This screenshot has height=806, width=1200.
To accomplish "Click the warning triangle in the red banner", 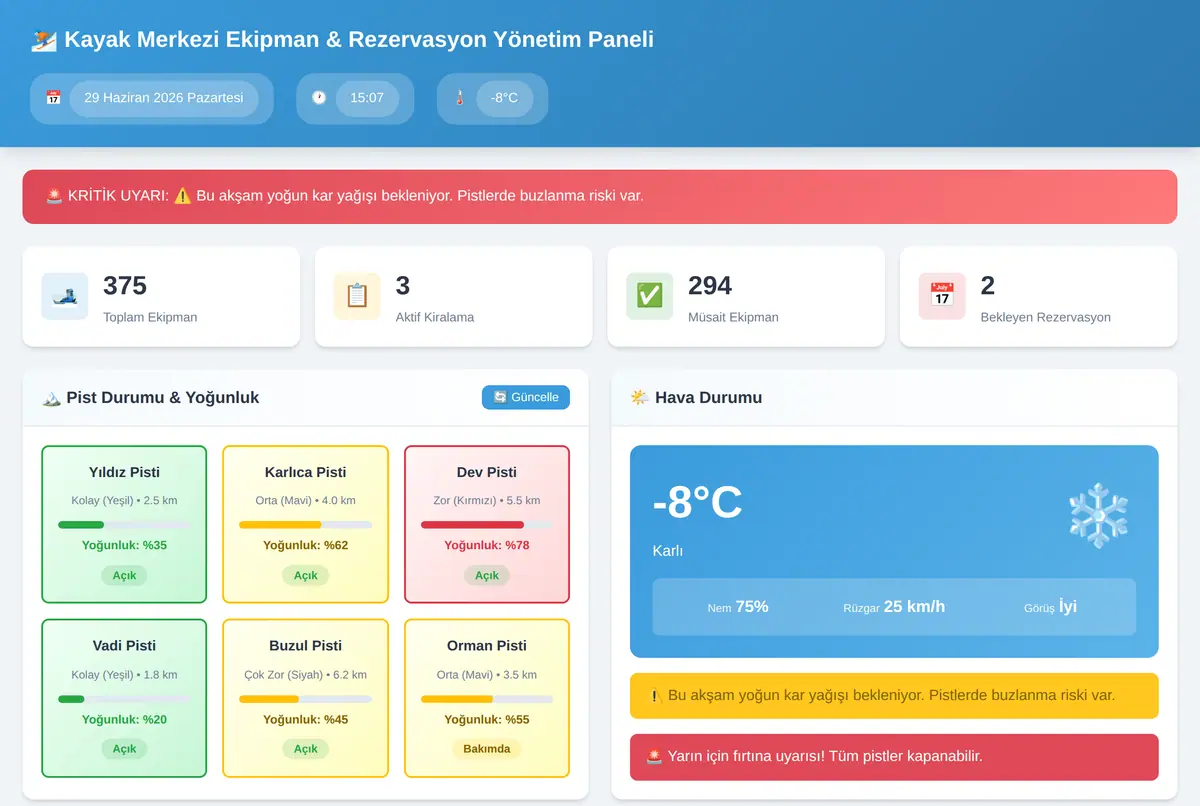I will [x=182, y=196].
